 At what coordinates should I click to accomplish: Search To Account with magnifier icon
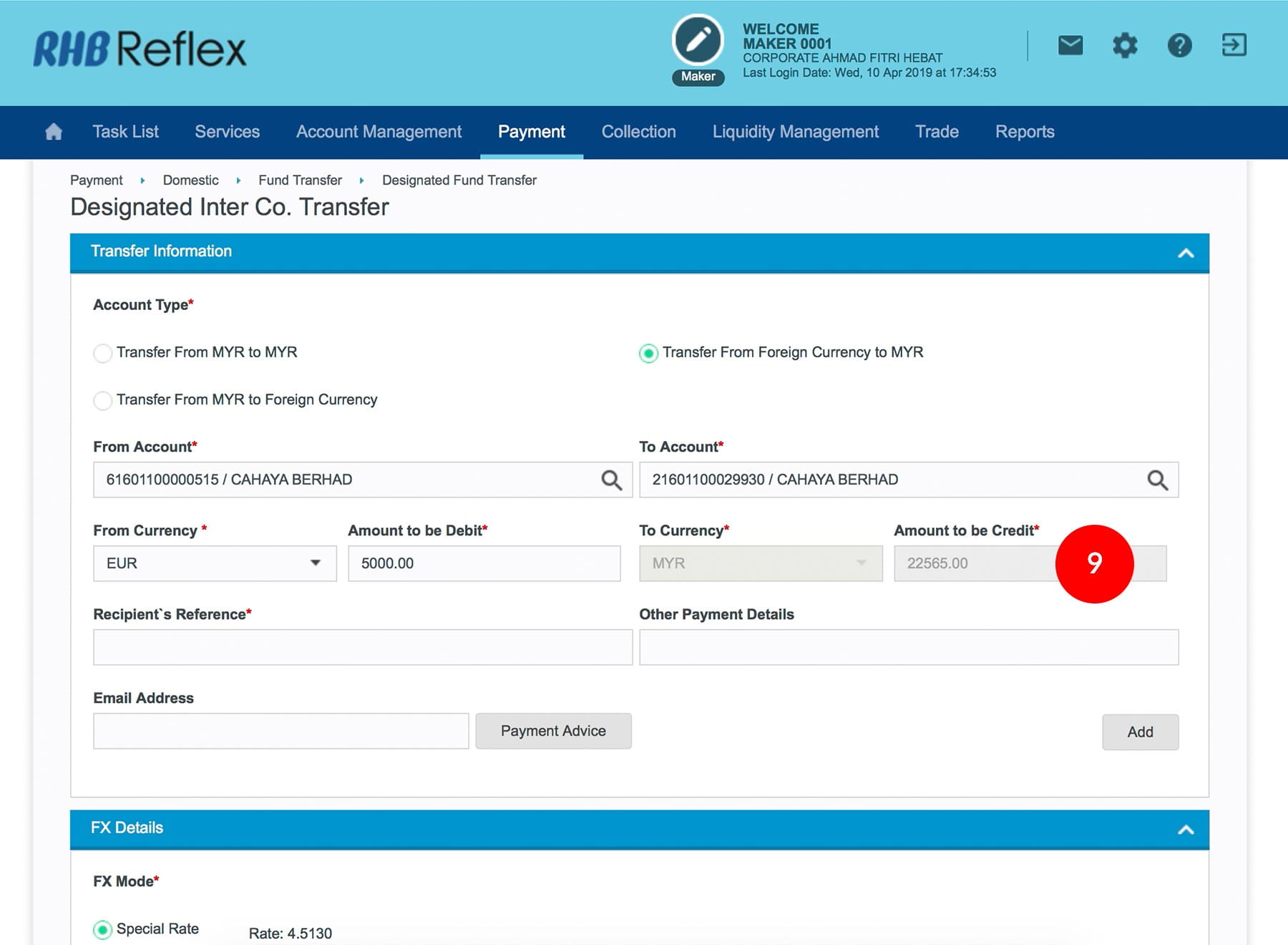(1157, 480)
